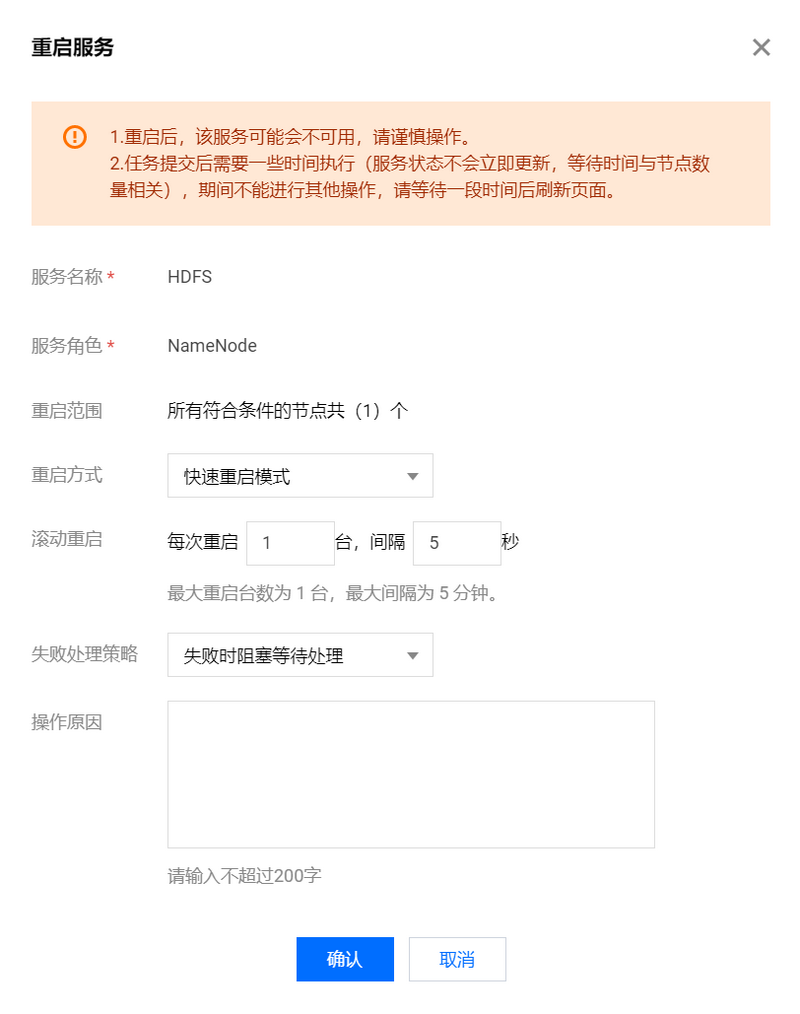Focus the 间隔 seconds input field
The height and width of the screenshot is (1014, 800).
[457, 543]
